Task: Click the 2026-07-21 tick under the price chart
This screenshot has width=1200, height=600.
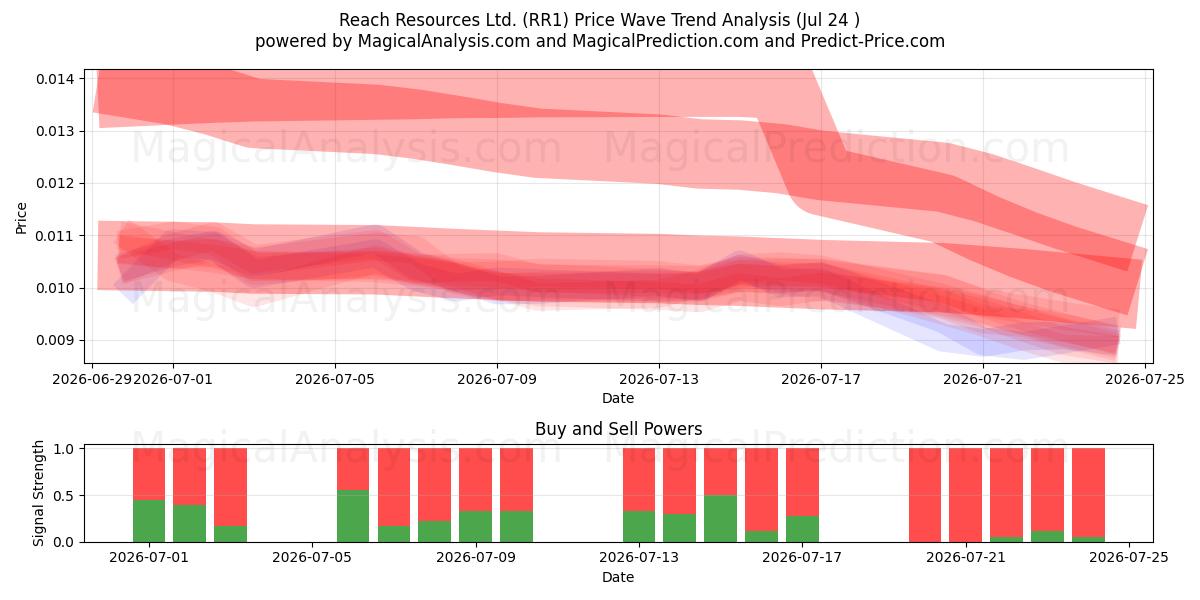Action: coord(983,379)
